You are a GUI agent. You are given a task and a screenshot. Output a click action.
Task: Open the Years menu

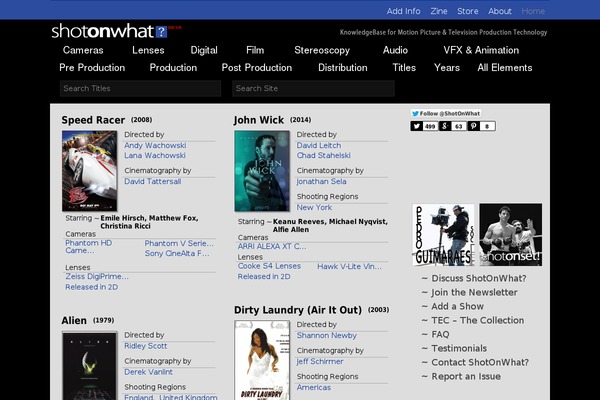click(447, 68)
